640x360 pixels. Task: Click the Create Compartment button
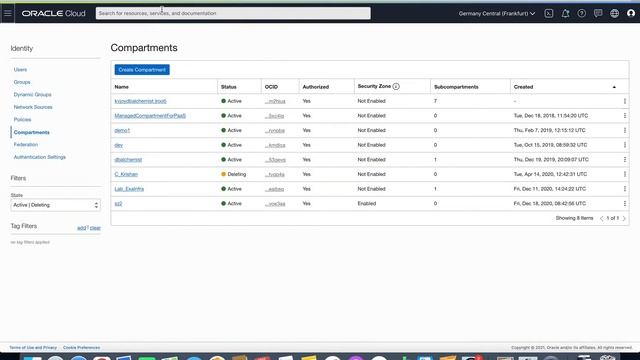(142, 70)
